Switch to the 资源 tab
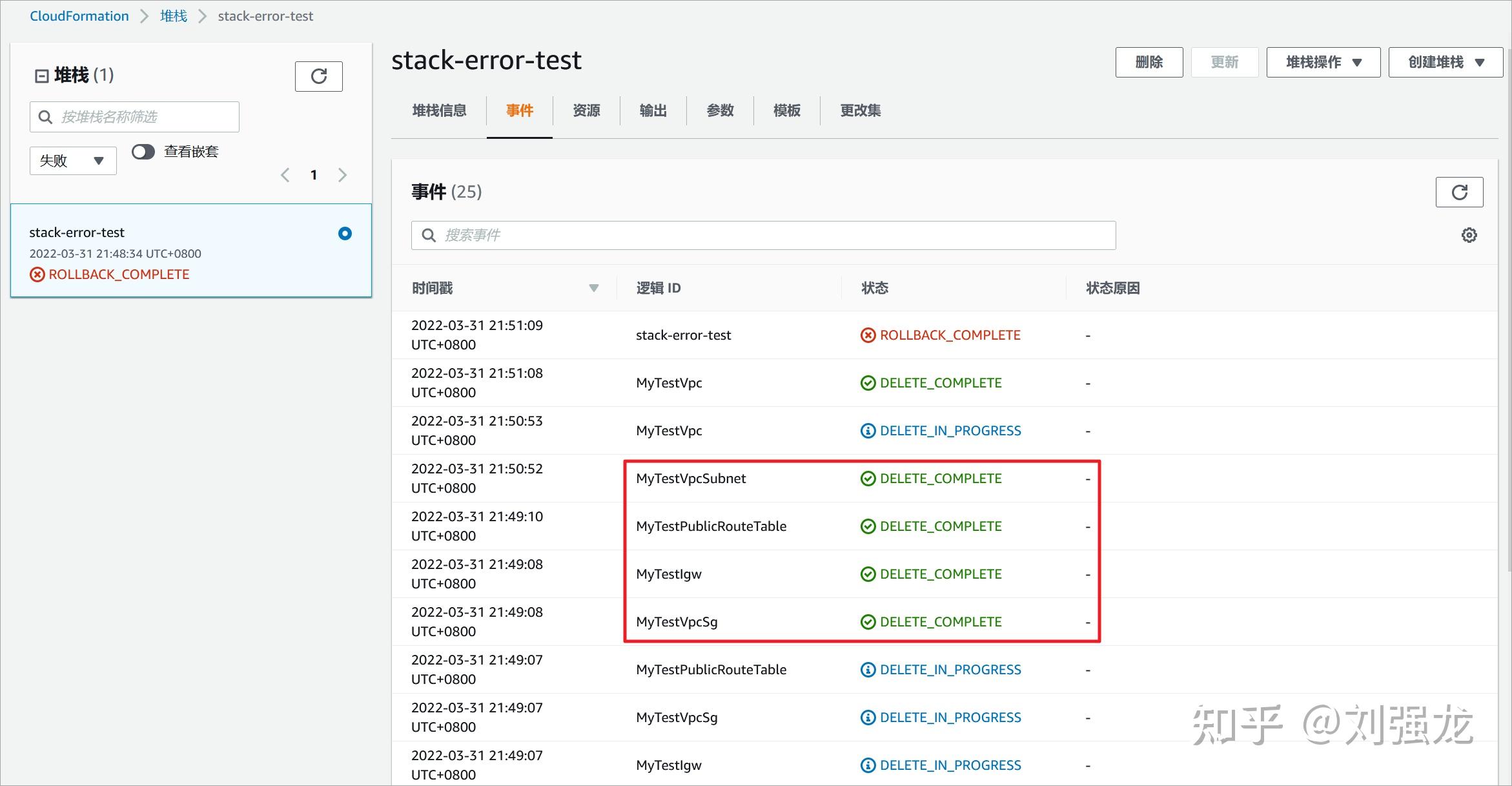Screen dimensions: 1512x786 (586, 110)
